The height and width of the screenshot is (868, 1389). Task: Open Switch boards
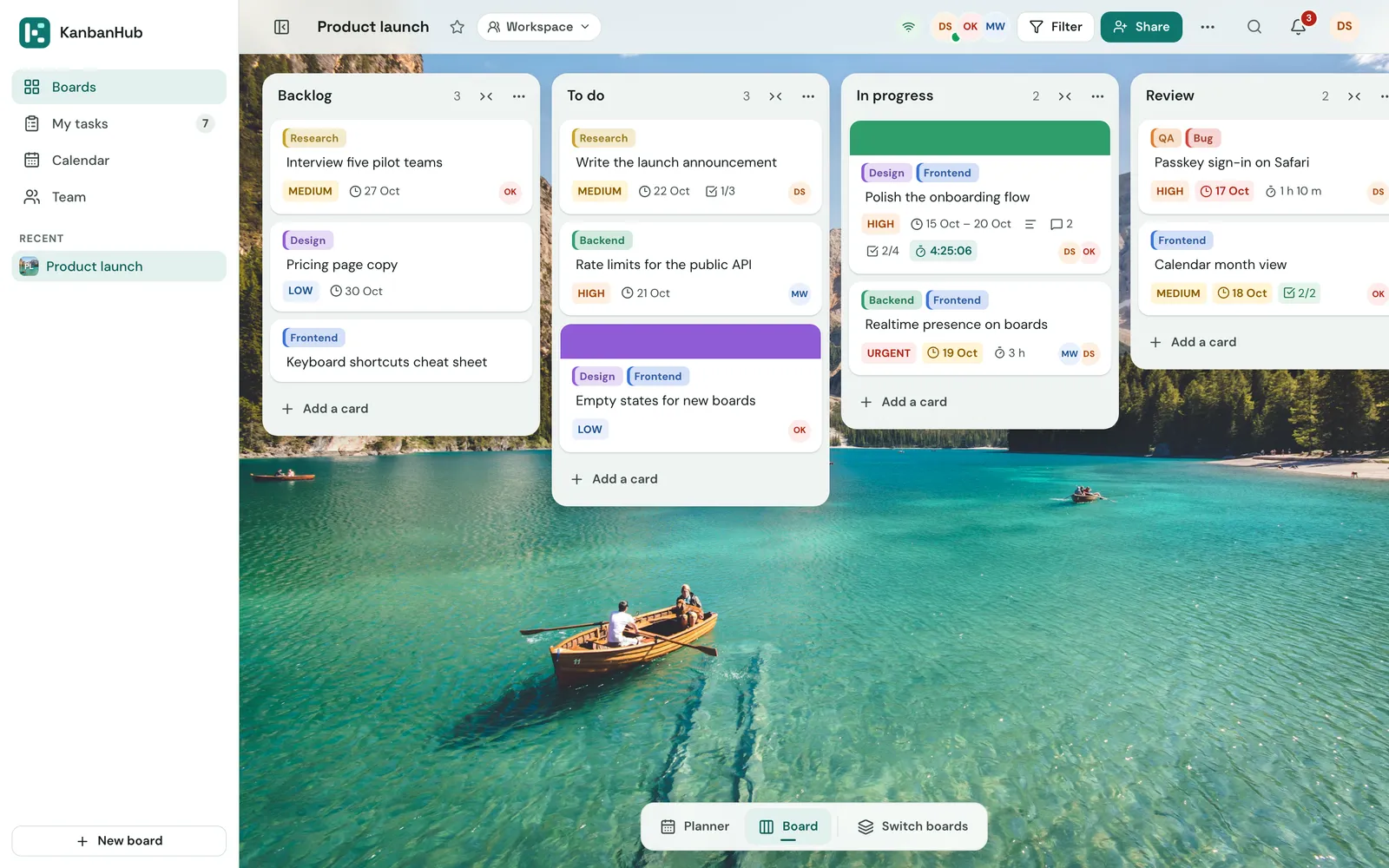912,826
